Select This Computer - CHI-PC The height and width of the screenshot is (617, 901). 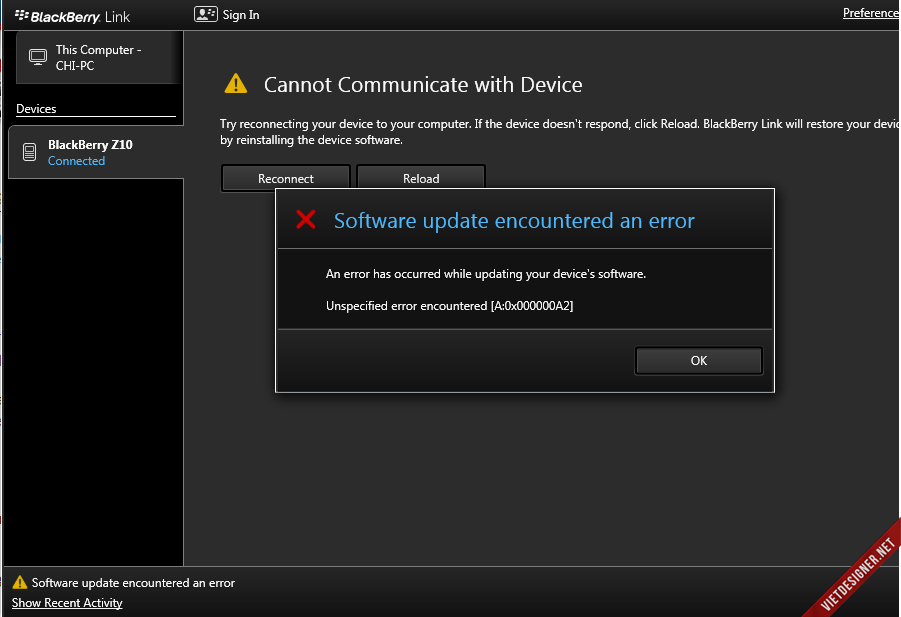(x=99, y=57)
